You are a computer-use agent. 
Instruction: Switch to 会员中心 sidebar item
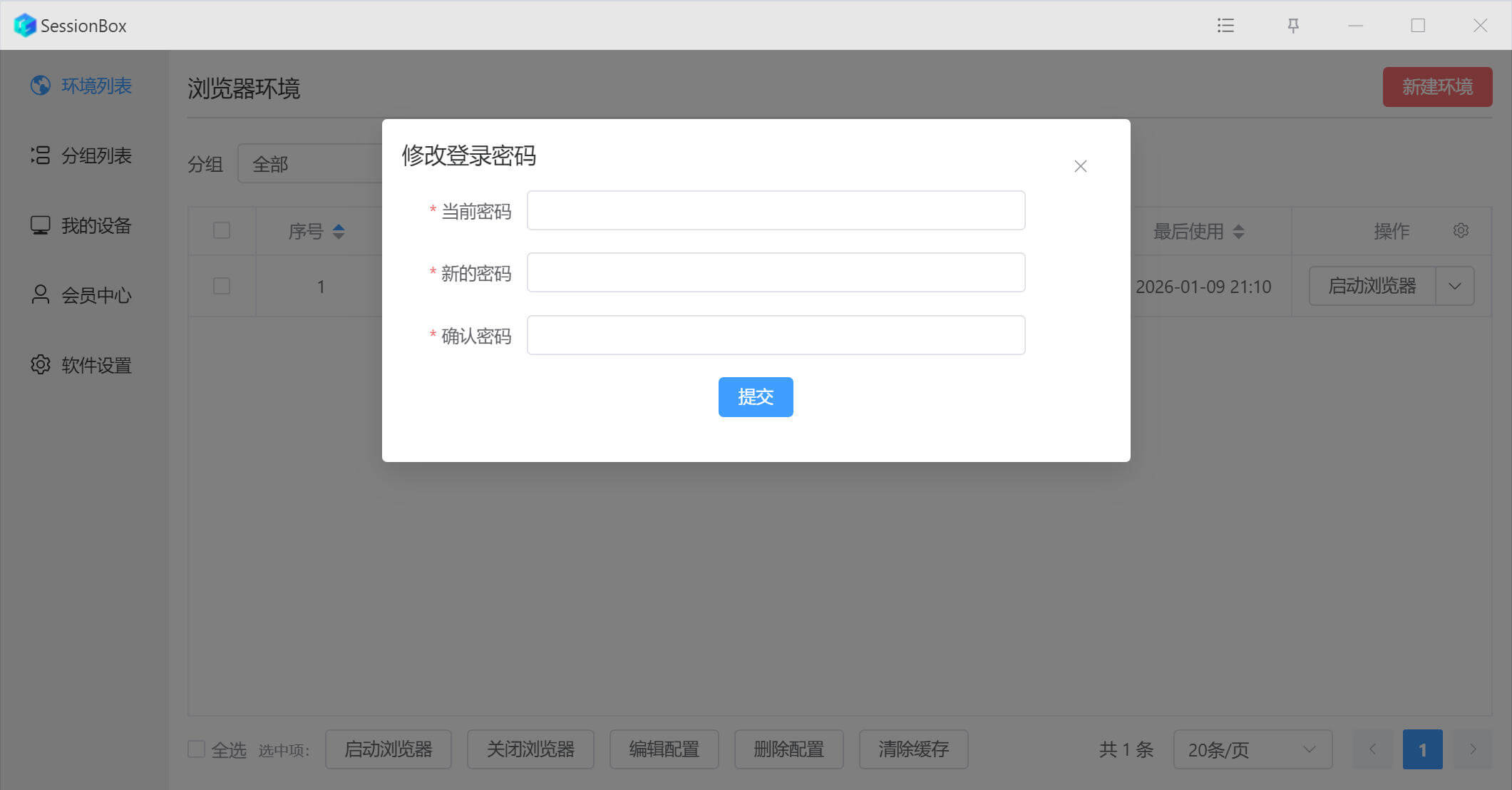(x=81, y=295)
